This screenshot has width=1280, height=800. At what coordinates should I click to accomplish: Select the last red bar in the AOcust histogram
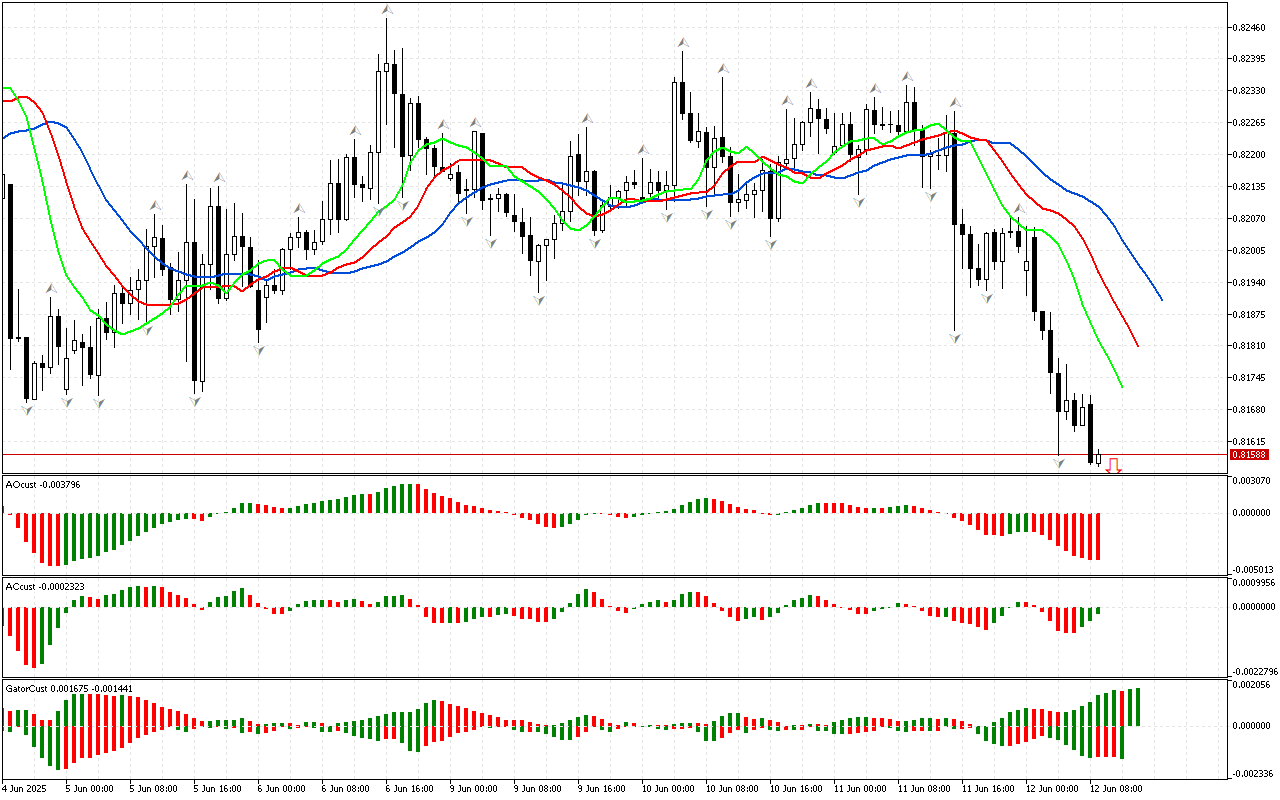(1098, 536)
